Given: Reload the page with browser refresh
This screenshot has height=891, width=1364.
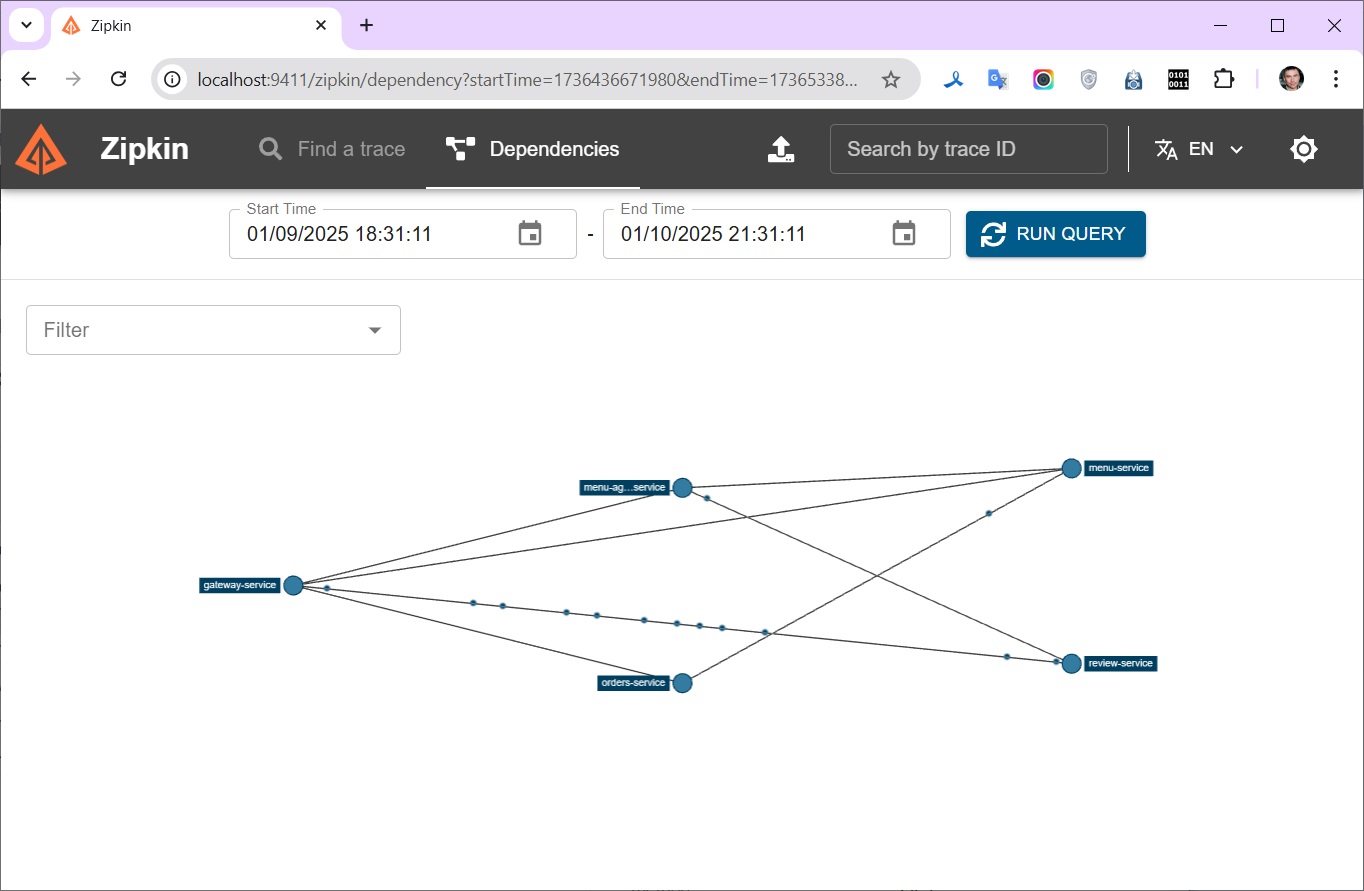Looking at the screenshot, I should click(118, 79).
